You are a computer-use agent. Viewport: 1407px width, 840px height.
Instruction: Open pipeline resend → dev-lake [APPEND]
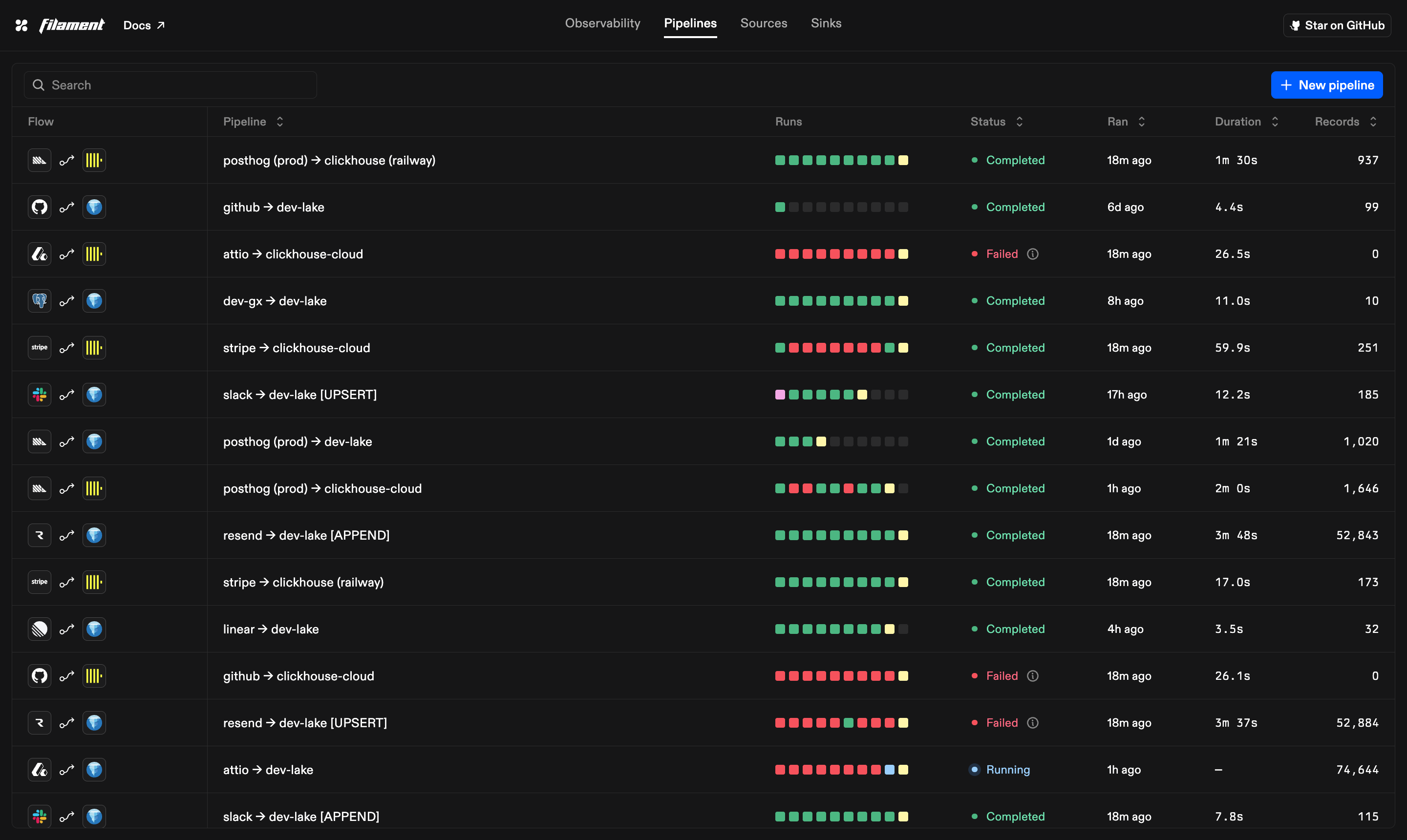[306, 535]
